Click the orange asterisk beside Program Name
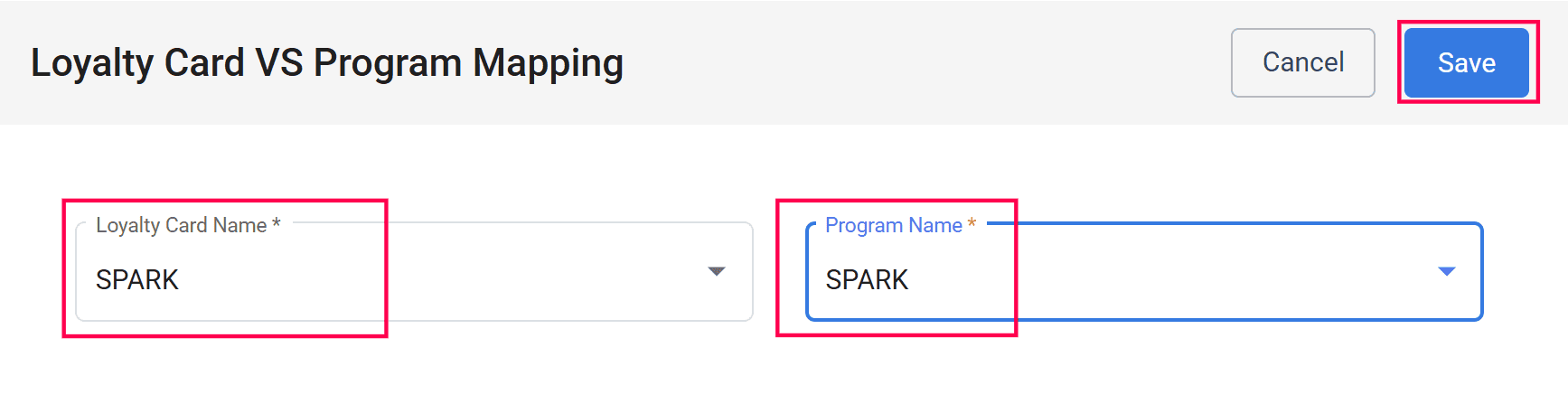The image size is (1568, 404). click(x=972, y=224)
